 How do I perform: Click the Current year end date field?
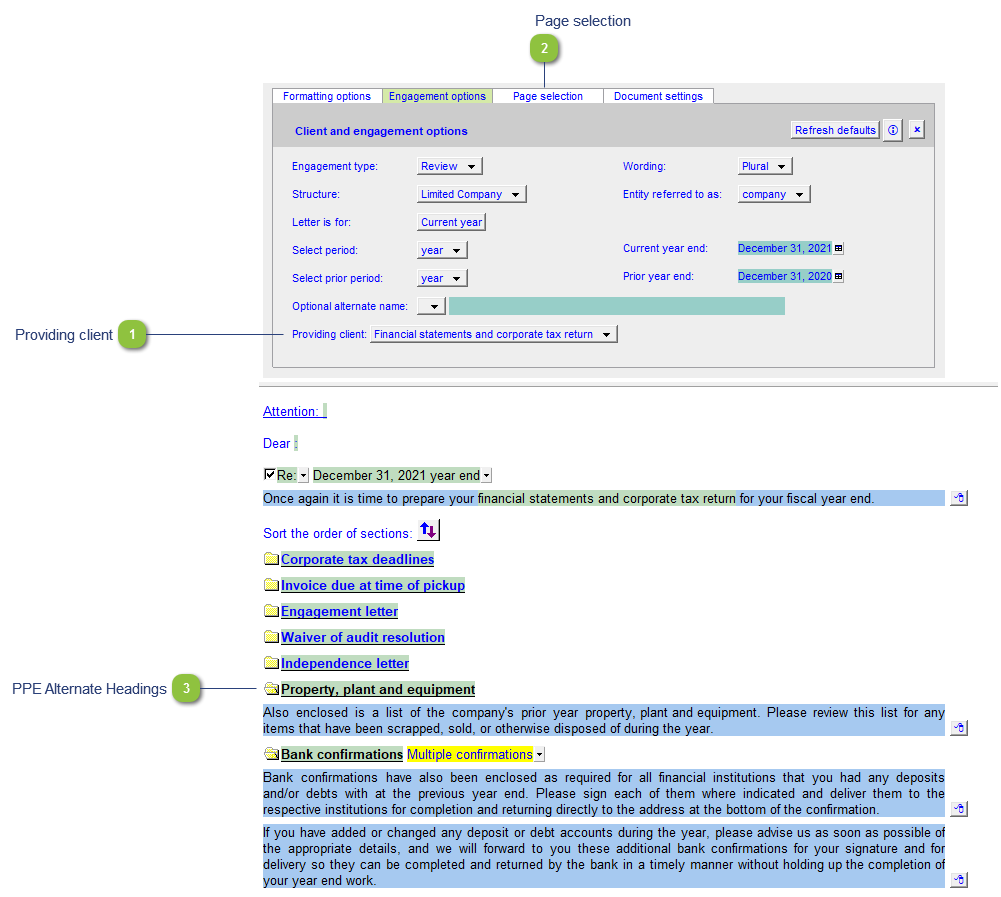(785, 248)
